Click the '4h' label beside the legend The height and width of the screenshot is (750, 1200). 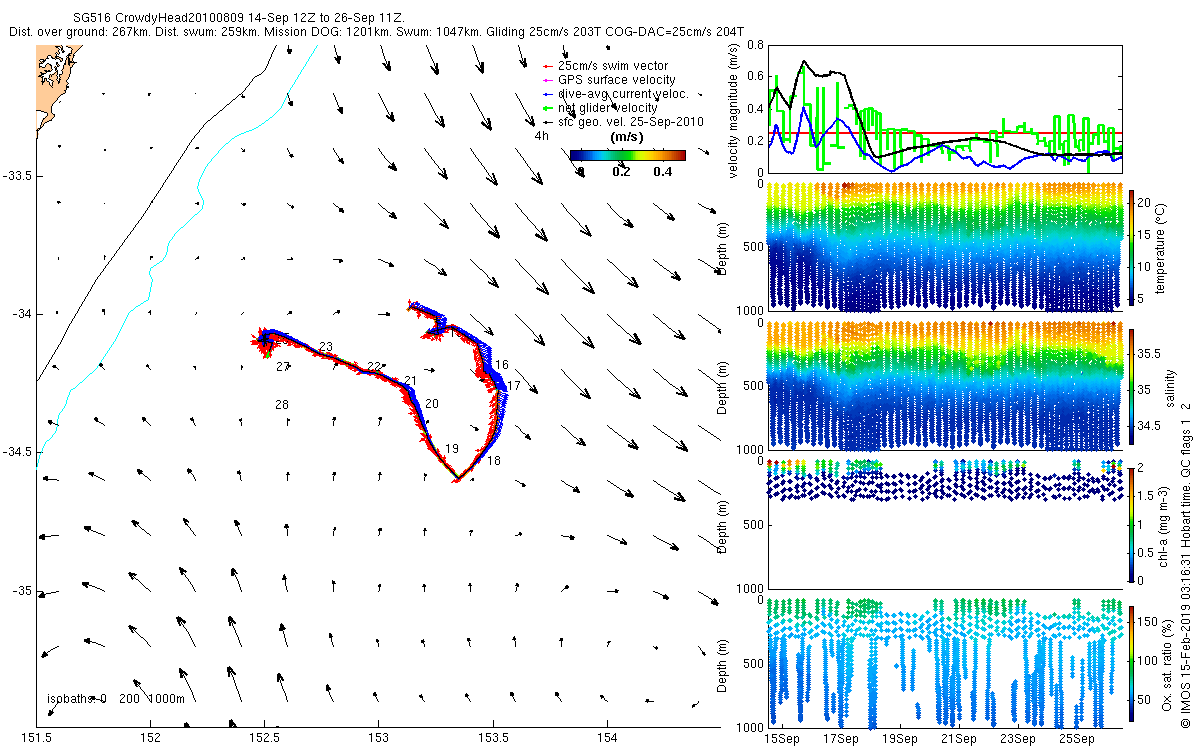pos(542,136)
